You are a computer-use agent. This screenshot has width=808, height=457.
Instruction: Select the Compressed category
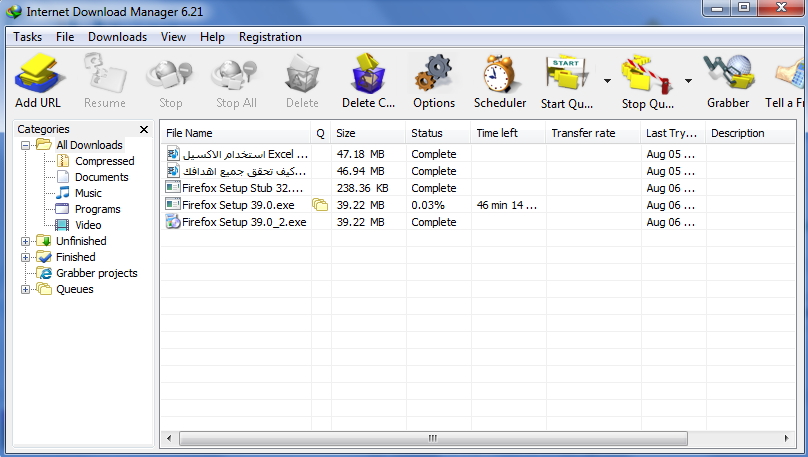point(105,161)
